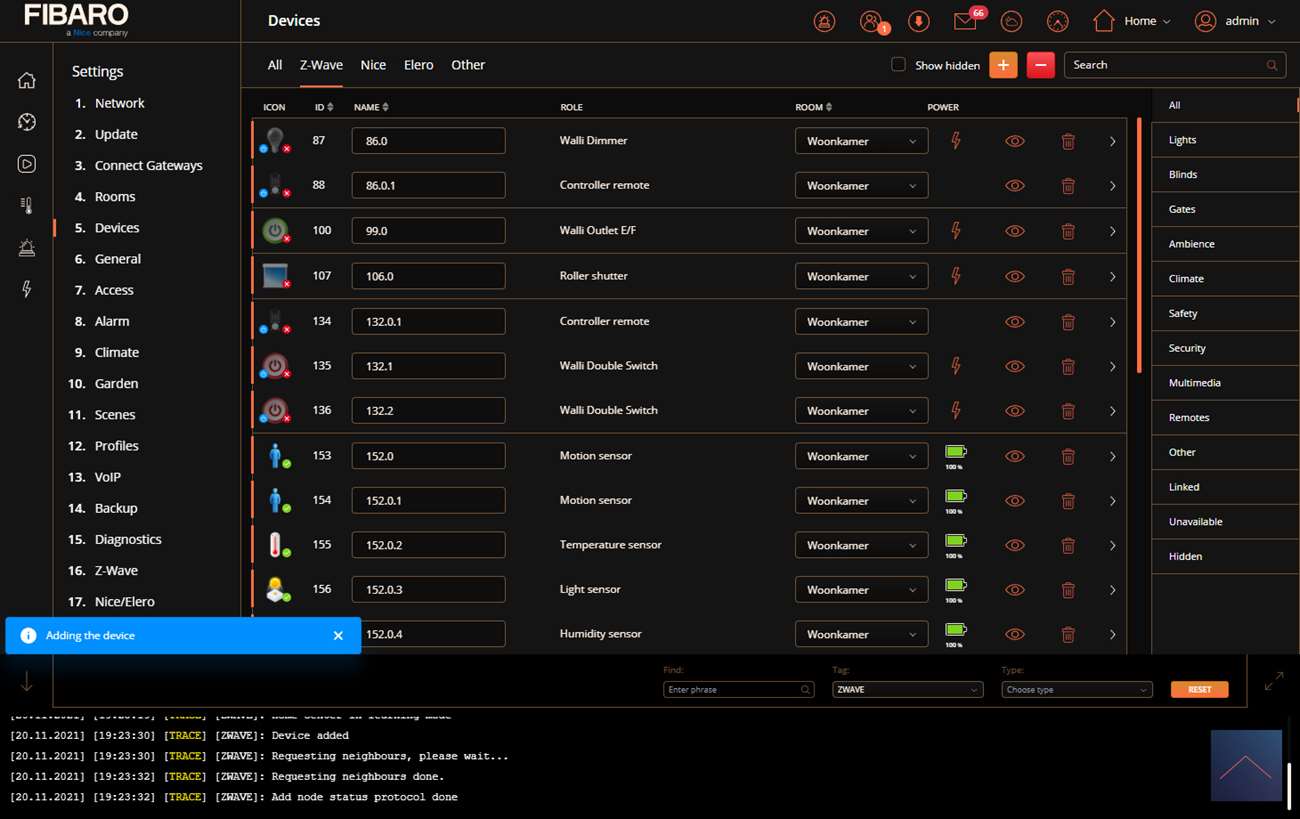Click the orange vertical scrollbar of device list
The image size is (1300, 819).
click(x=1139, y=245)
